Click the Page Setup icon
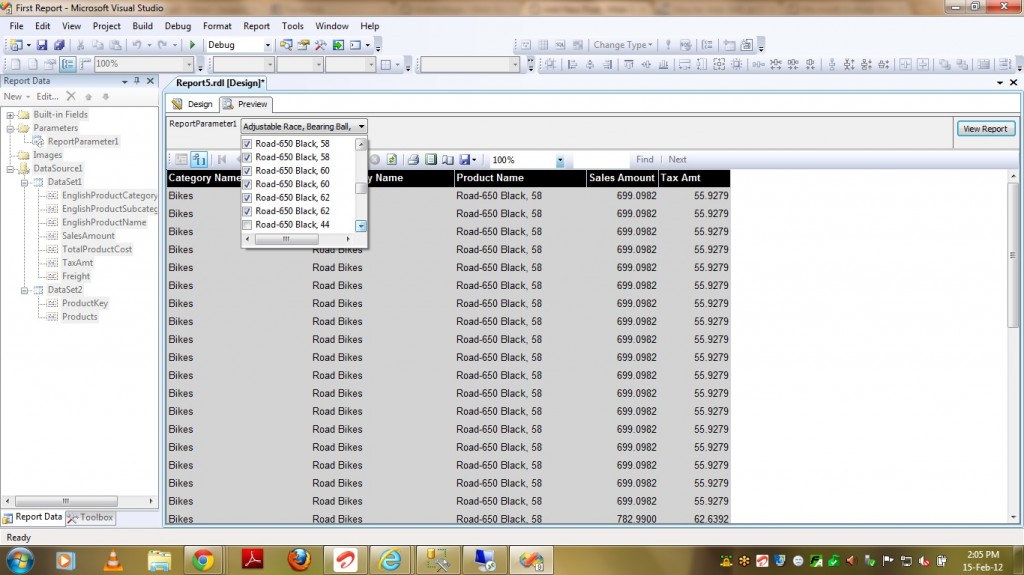The width and height of the screenshot is (1024, 575). pyautogui.click(x=447, y=160)
